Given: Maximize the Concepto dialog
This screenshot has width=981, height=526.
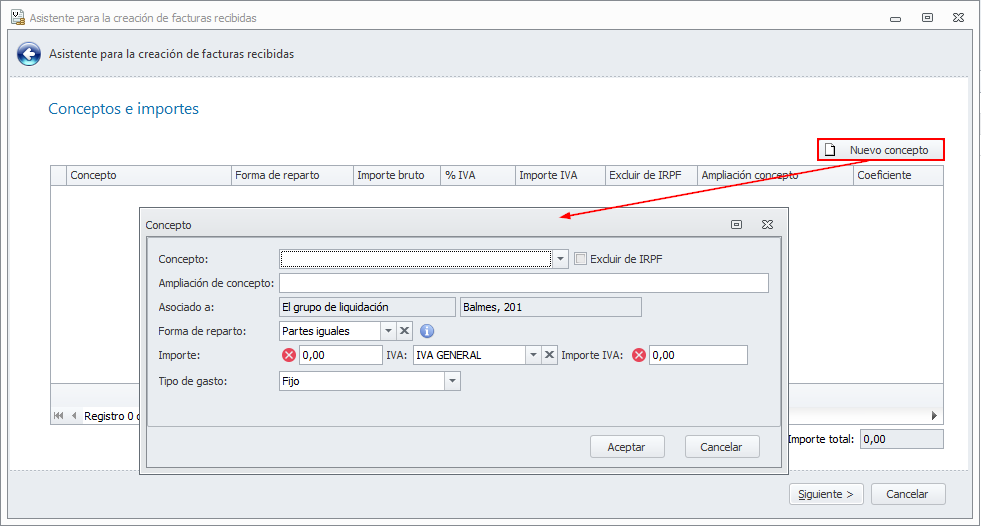Looking at the screenshot, I should 736,225.
